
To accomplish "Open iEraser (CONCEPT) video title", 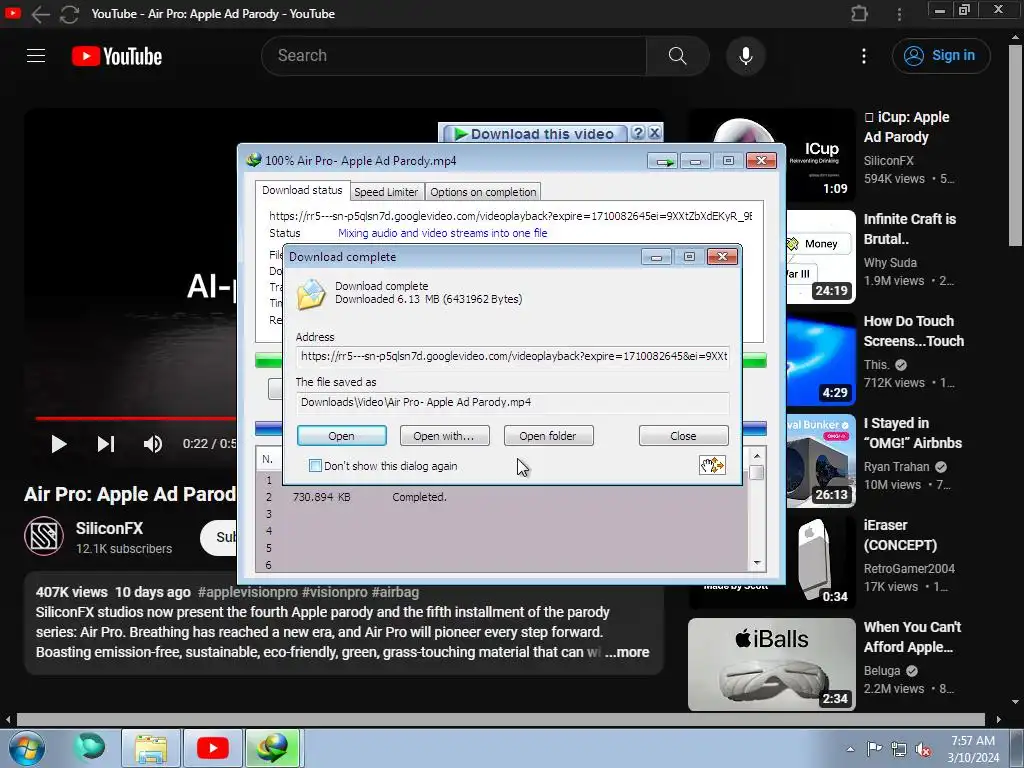I will [900, 535].
